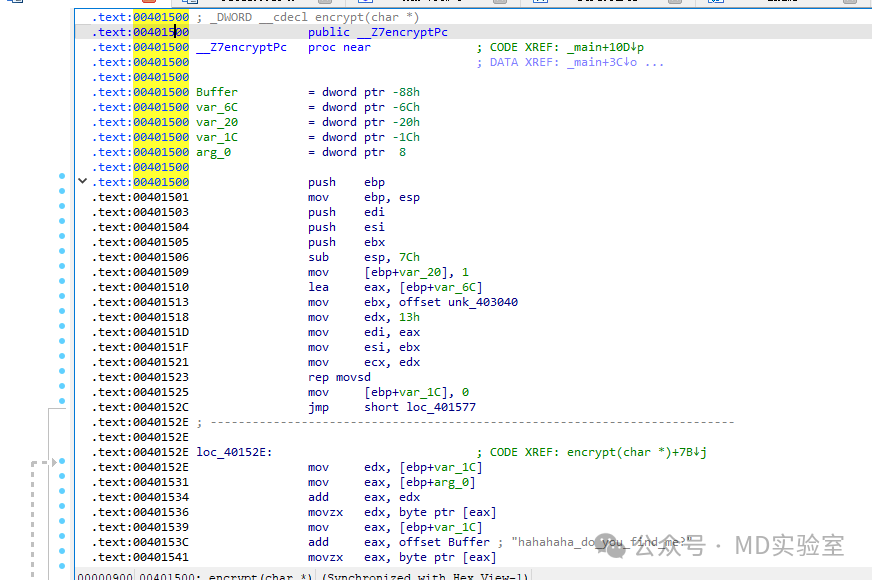872x580 pixels.
Task: Click the push esi instruction
Action: (346, 227)
